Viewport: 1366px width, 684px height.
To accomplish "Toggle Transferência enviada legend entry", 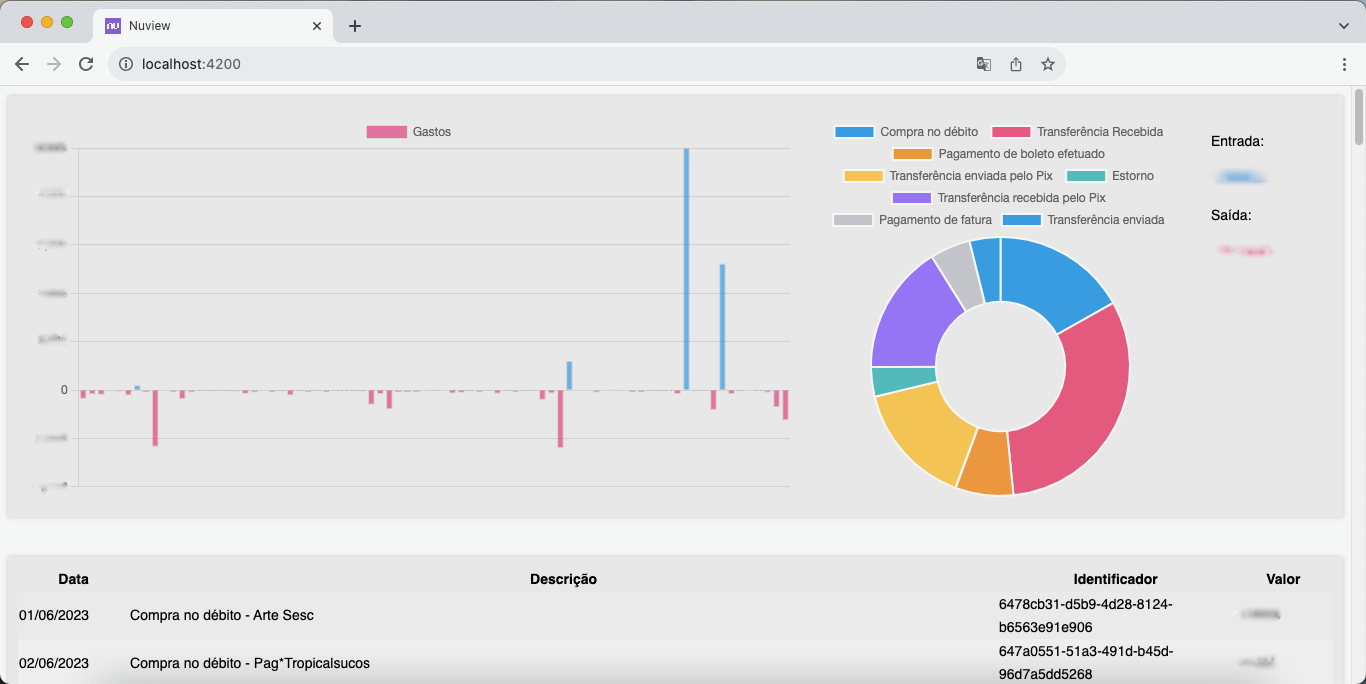I will tap(1083, 220).
